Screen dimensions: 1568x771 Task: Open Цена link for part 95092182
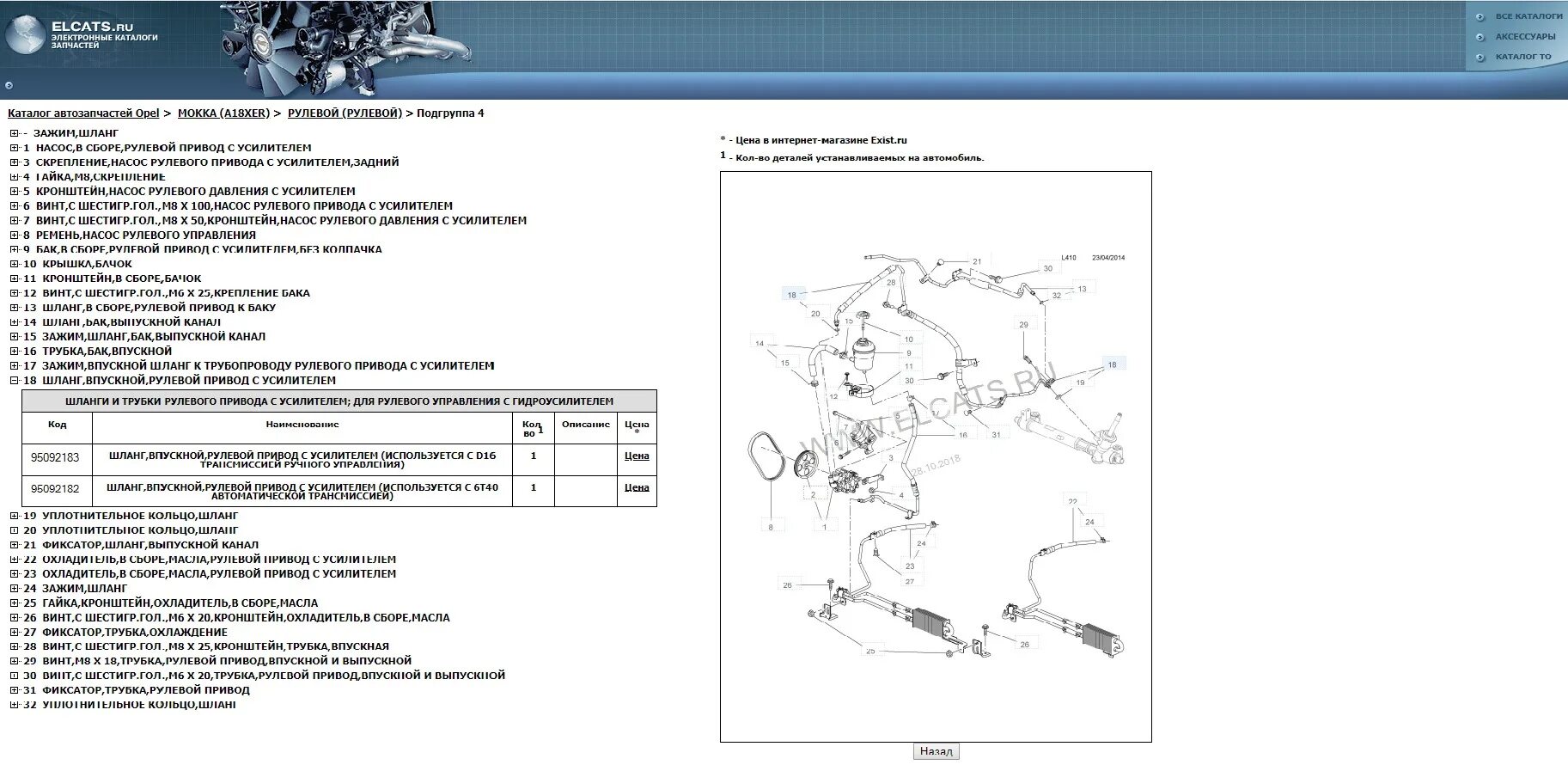point(637,487)
